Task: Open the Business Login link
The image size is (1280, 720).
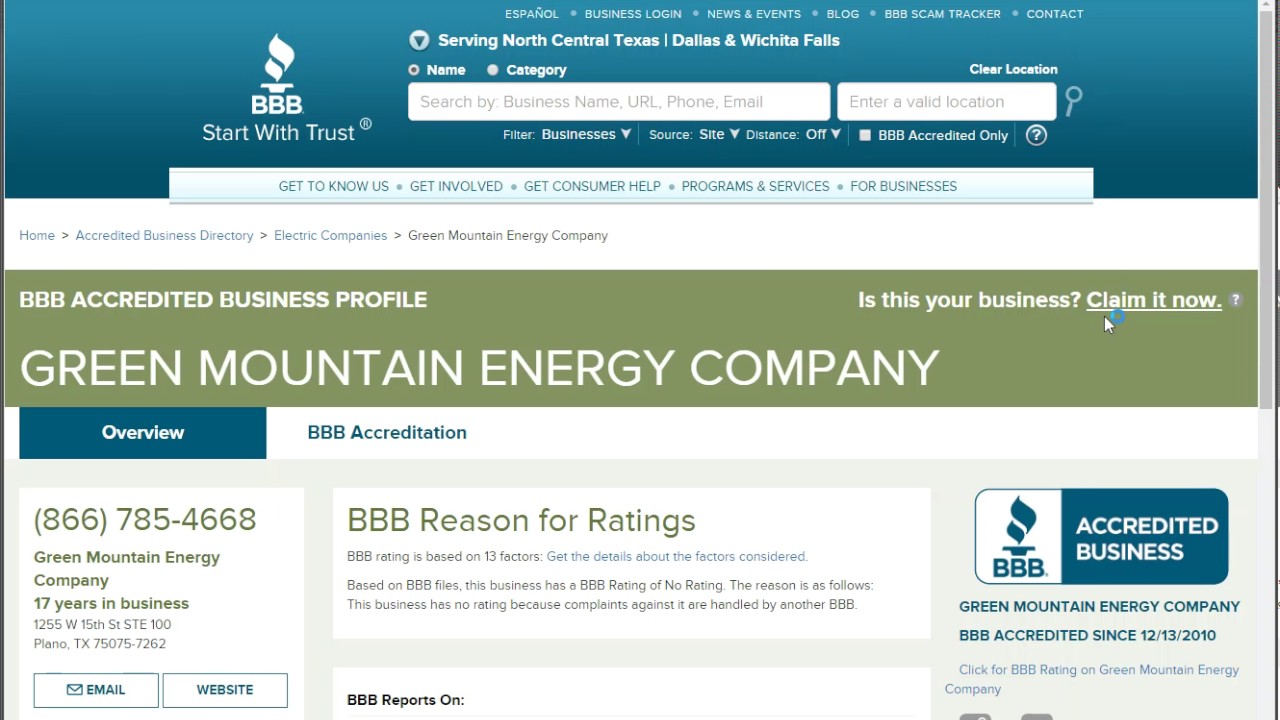Action: [633, 14]
